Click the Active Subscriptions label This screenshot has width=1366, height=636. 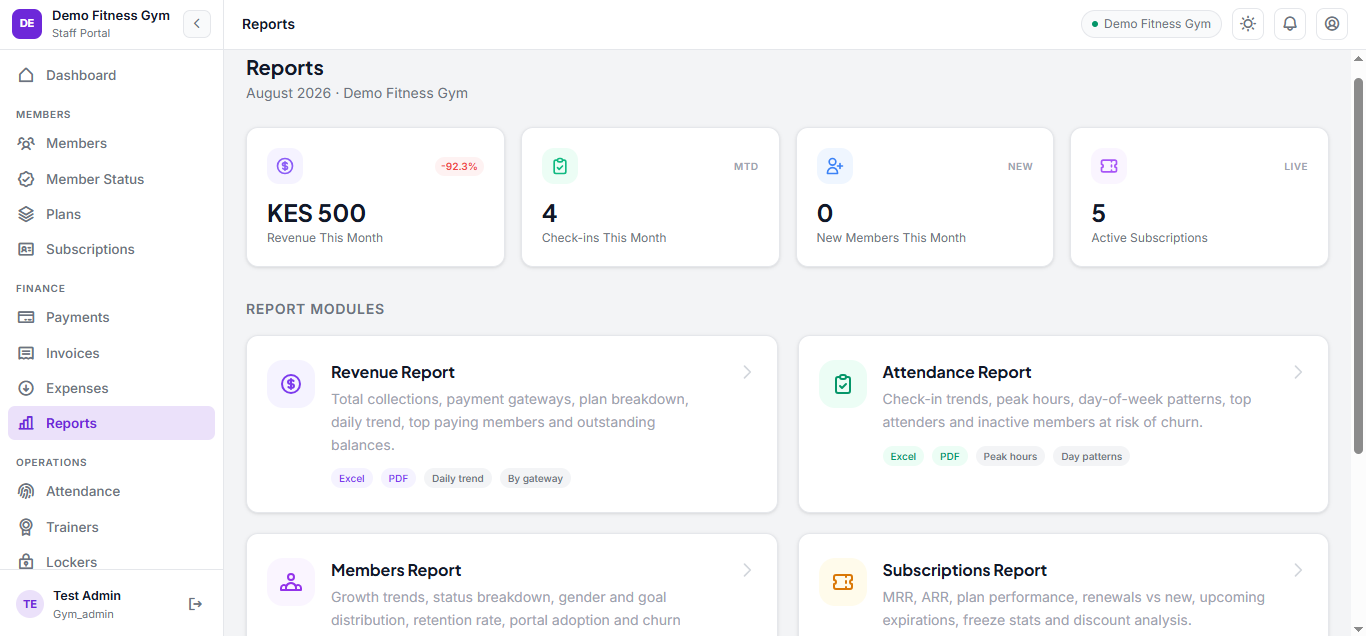pos(1149,238)
